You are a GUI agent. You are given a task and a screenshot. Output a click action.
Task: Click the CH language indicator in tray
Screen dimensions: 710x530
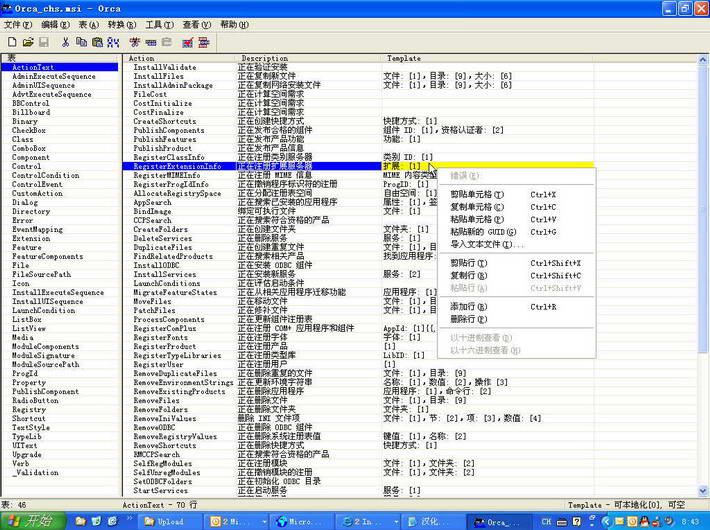click(x=546, y=521)
